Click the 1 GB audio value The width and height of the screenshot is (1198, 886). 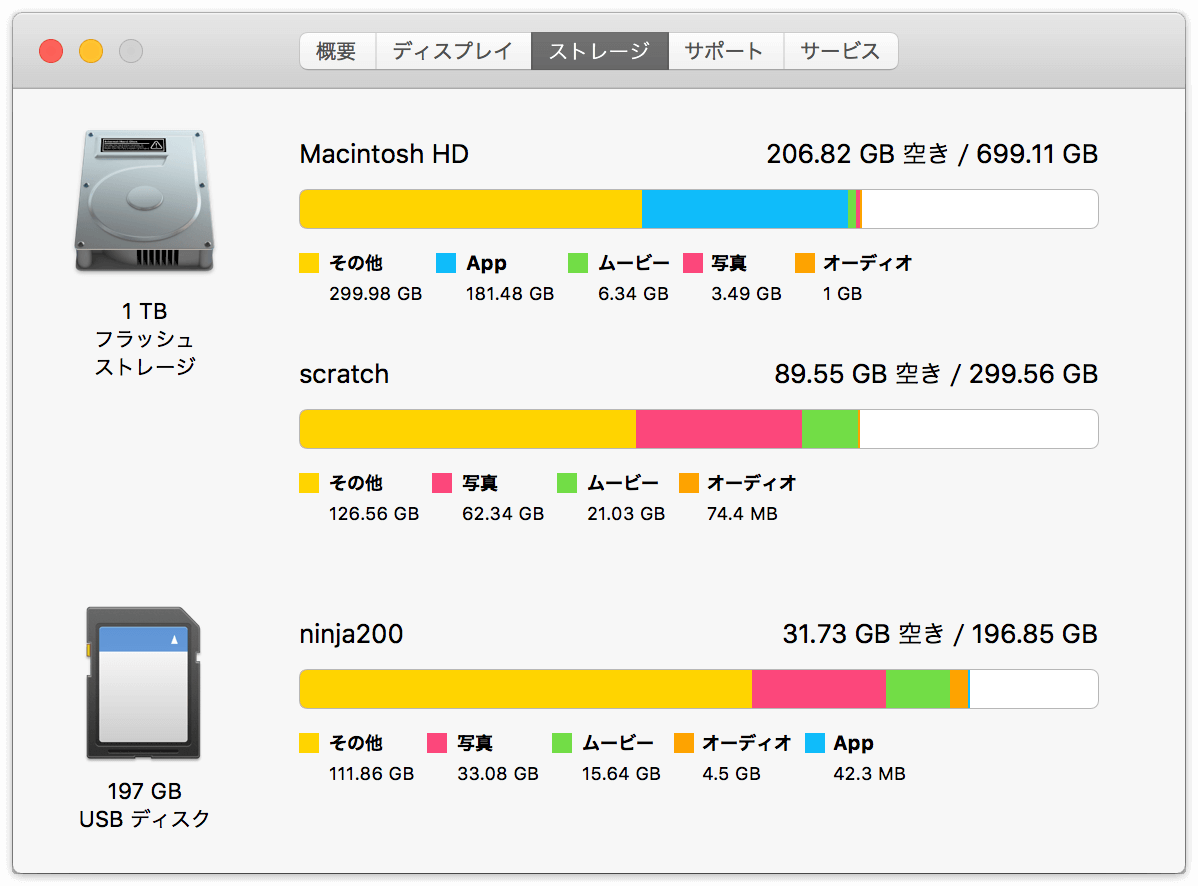[x=842, y=294]
